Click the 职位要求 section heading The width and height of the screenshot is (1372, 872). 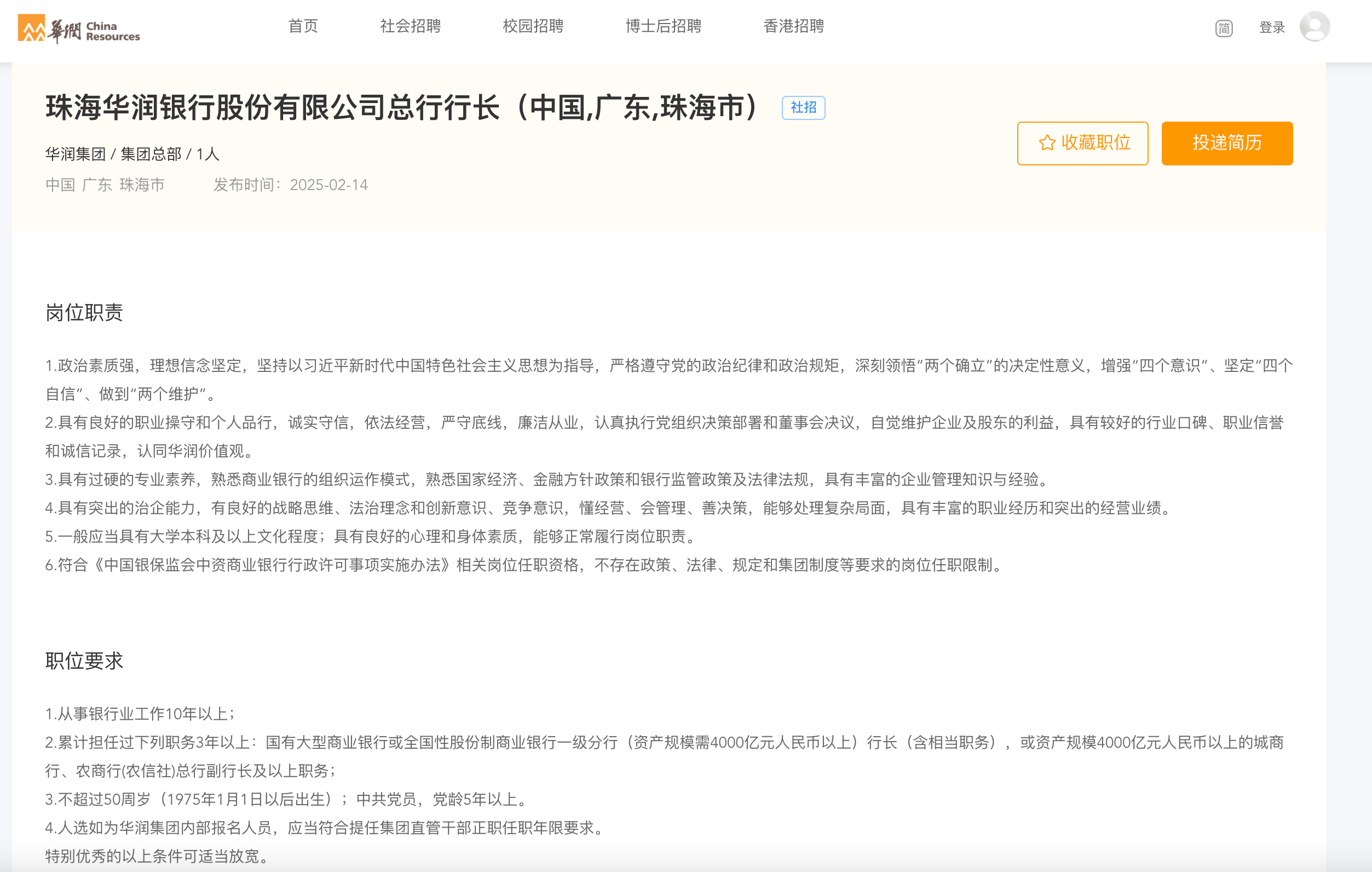(x=84, y=661)
